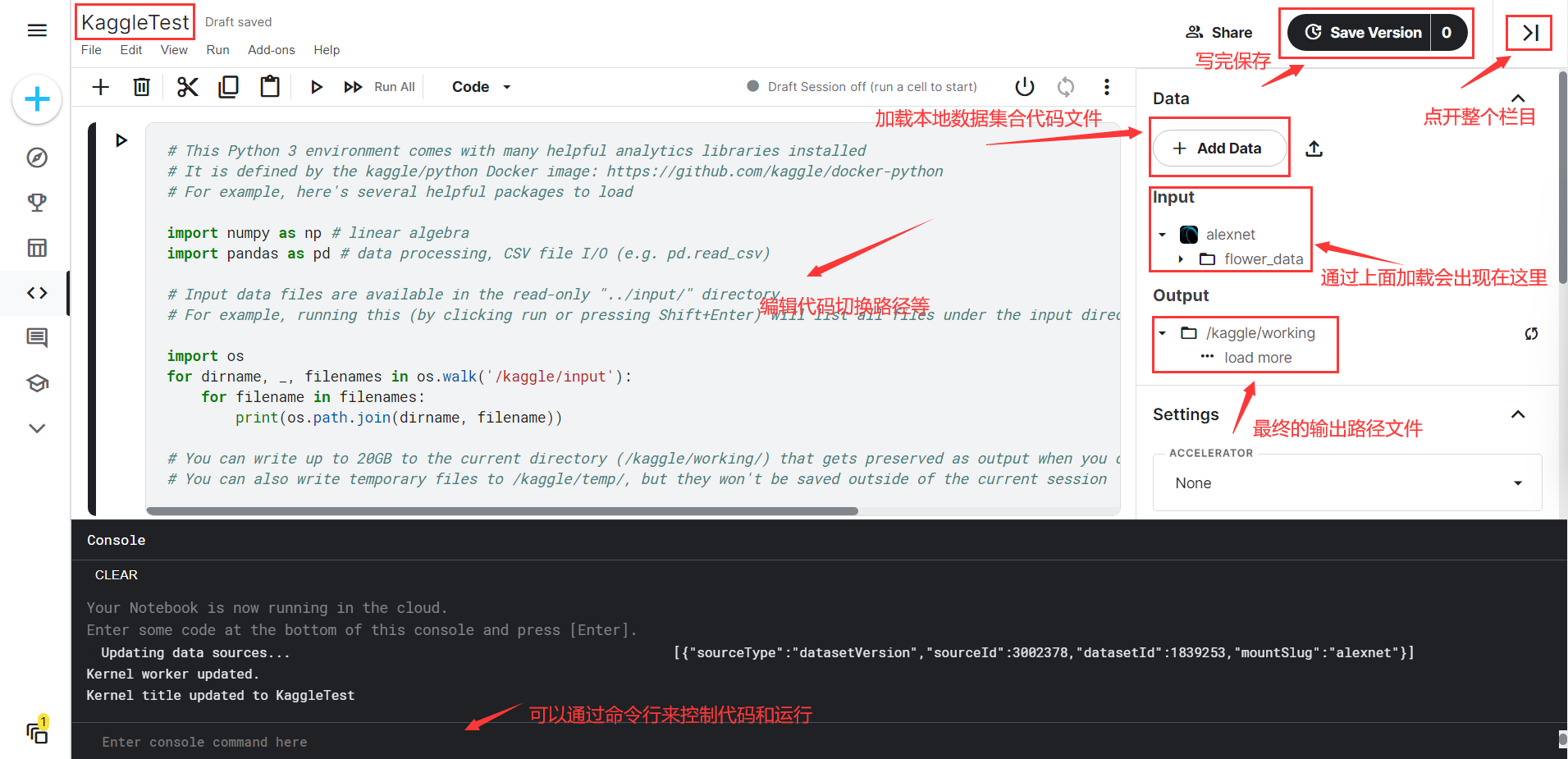Image resolution: width=1568 pixels, height=759 pixels.
Task: Add a new cell with plus icon
Action: (x=100, y=87)
